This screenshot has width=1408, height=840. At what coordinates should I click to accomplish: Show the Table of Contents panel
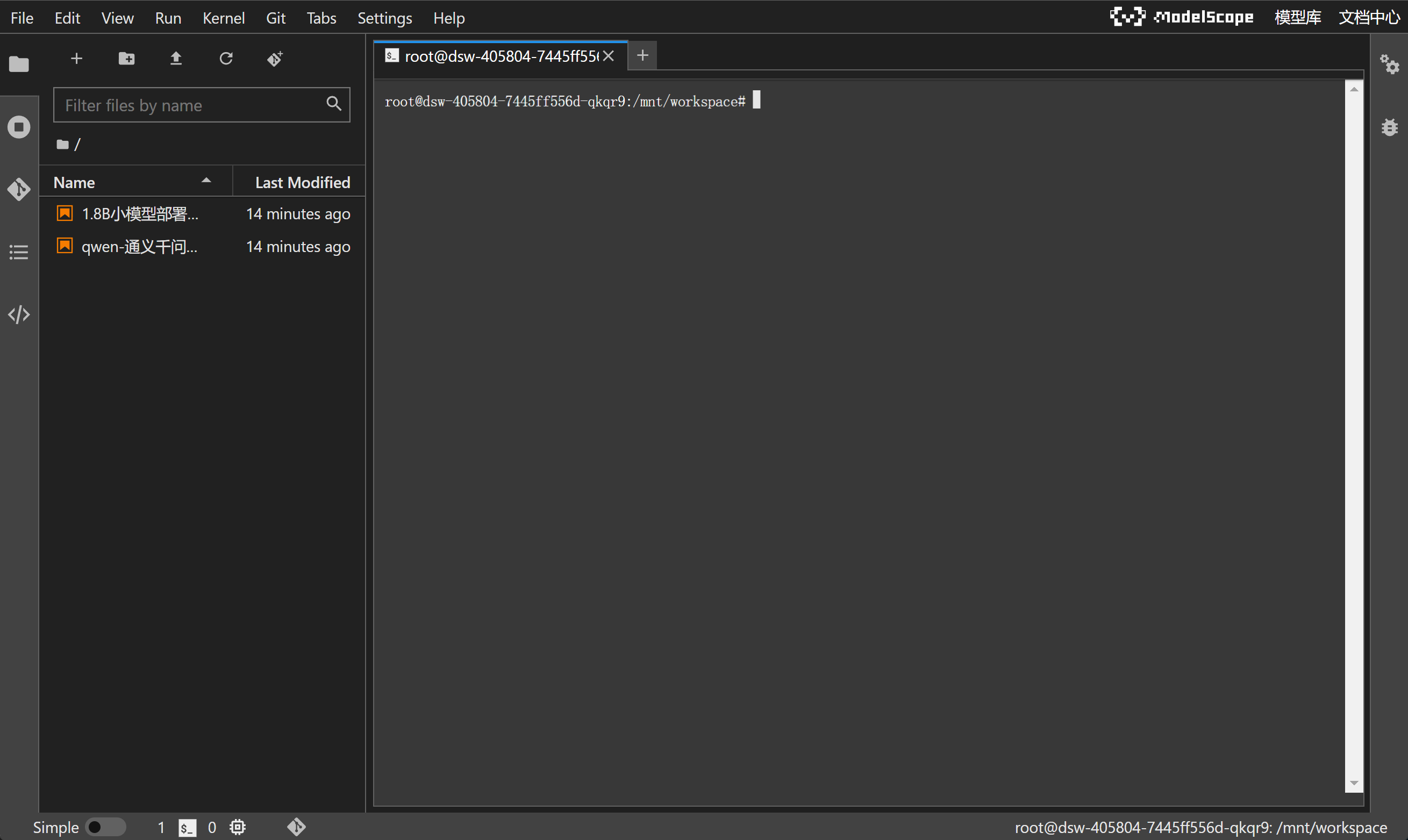tap(19, 252)
